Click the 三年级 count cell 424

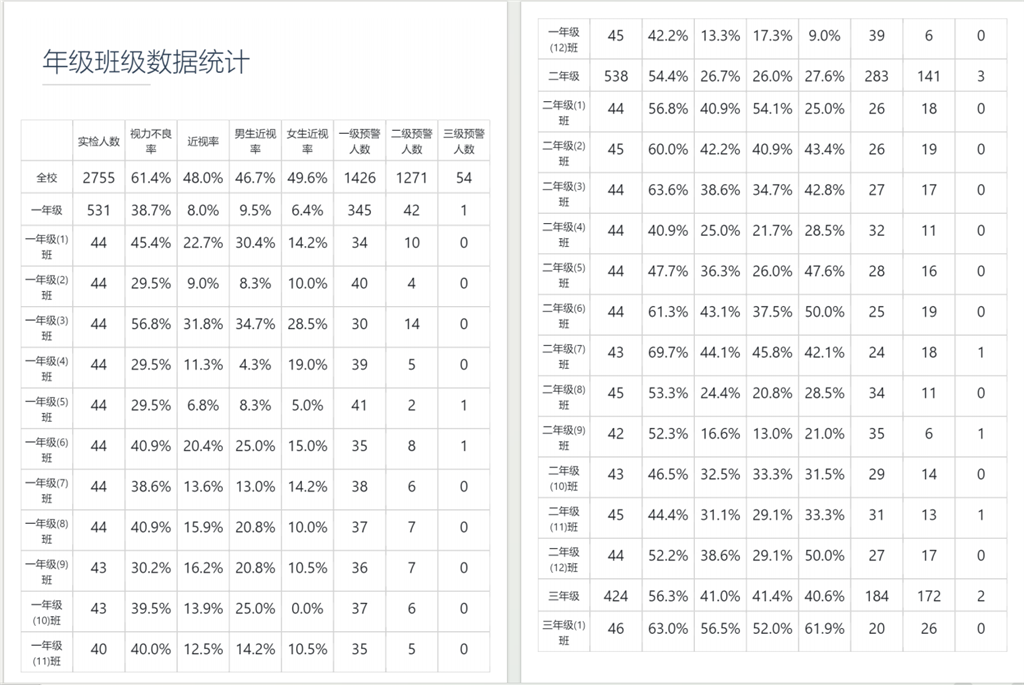pos(616,596)
